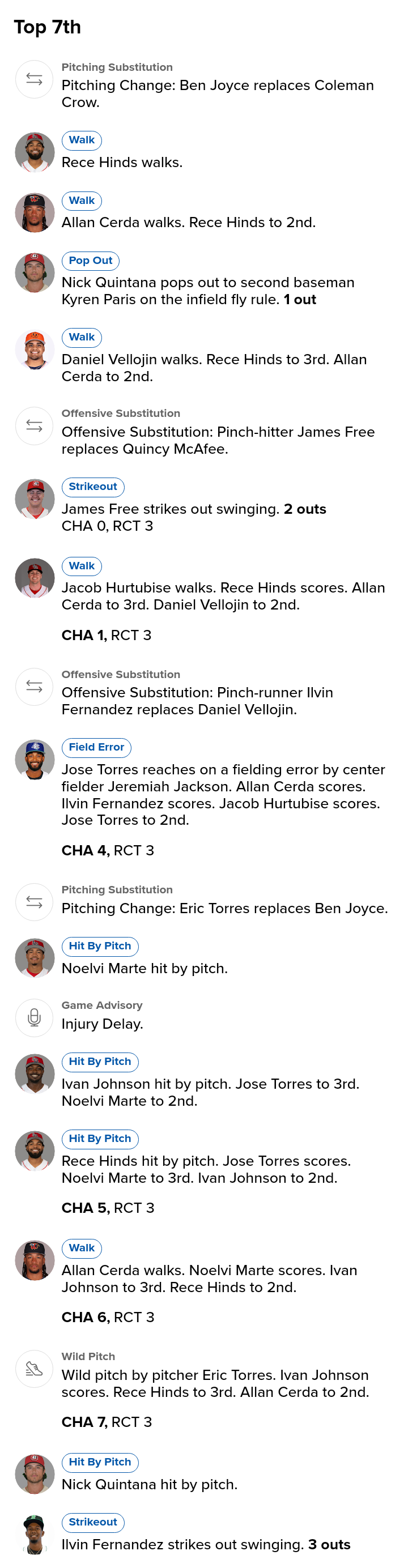Click the microphone icon for Injury Delay advisory
The image size is (408, 1568).
(x=34, y=1017)
